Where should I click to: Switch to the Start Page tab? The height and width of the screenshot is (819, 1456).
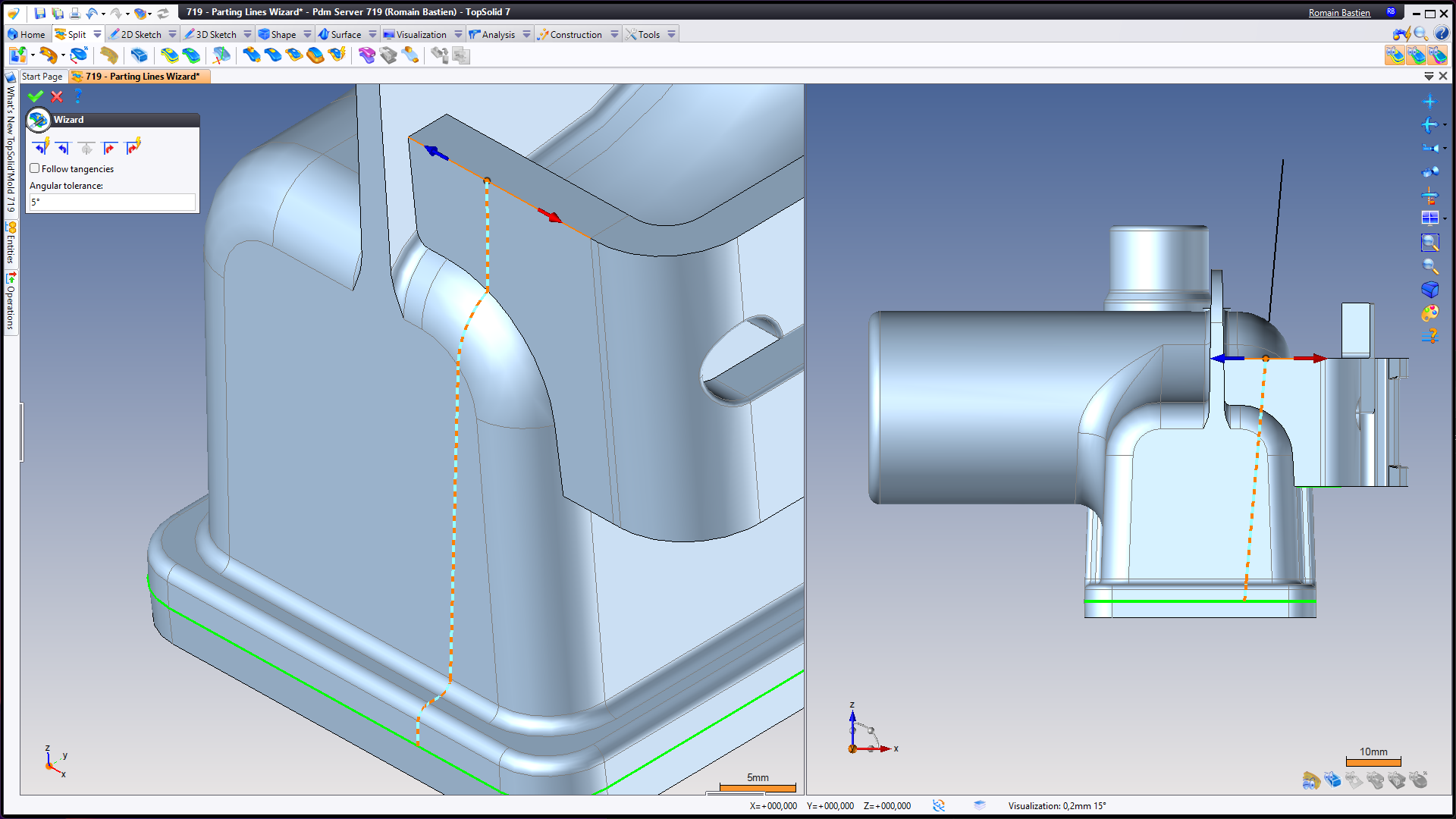coord(42,77)
